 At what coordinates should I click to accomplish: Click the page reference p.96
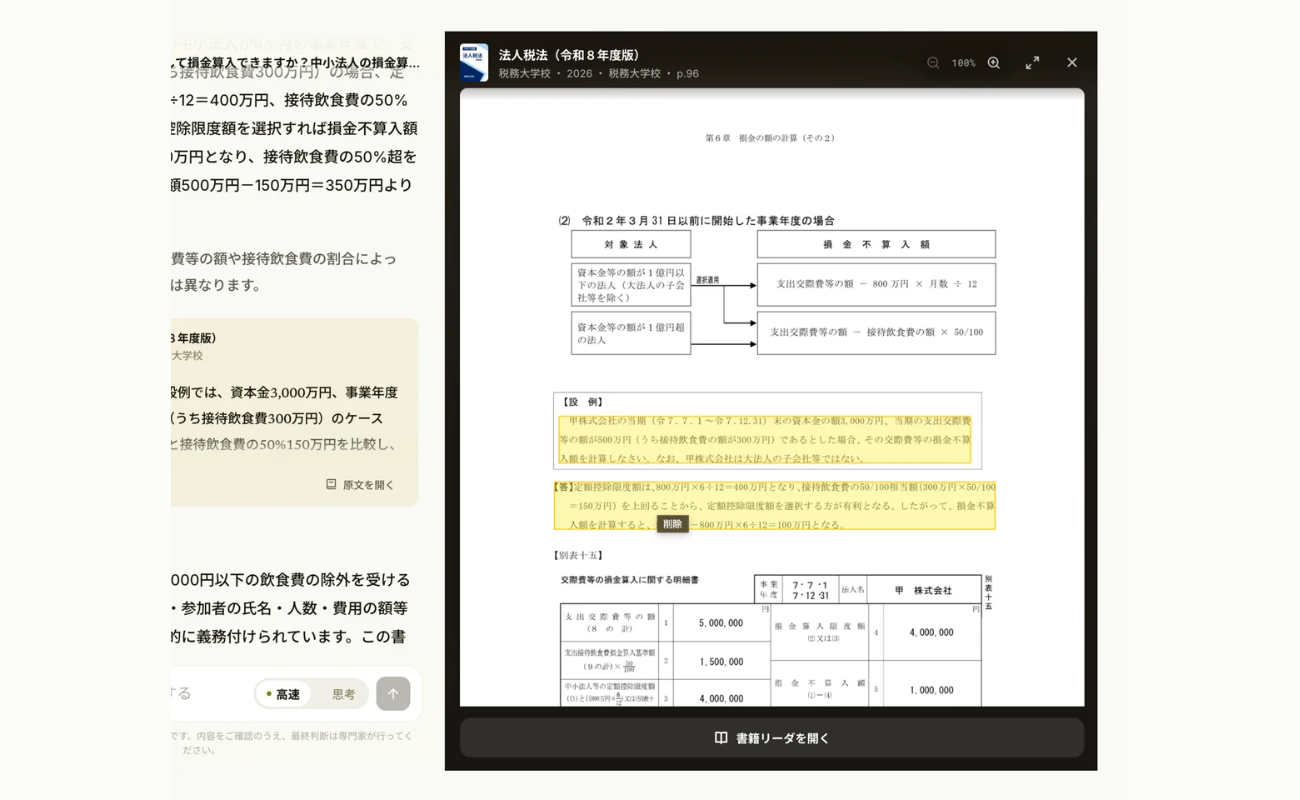(688, 74)
